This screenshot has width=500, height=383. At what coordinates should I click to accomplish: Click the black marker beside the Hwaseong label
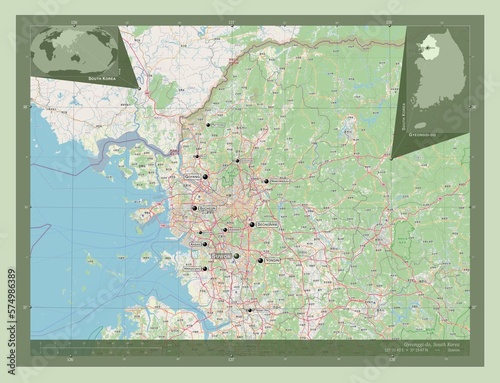tap(205, 269)
